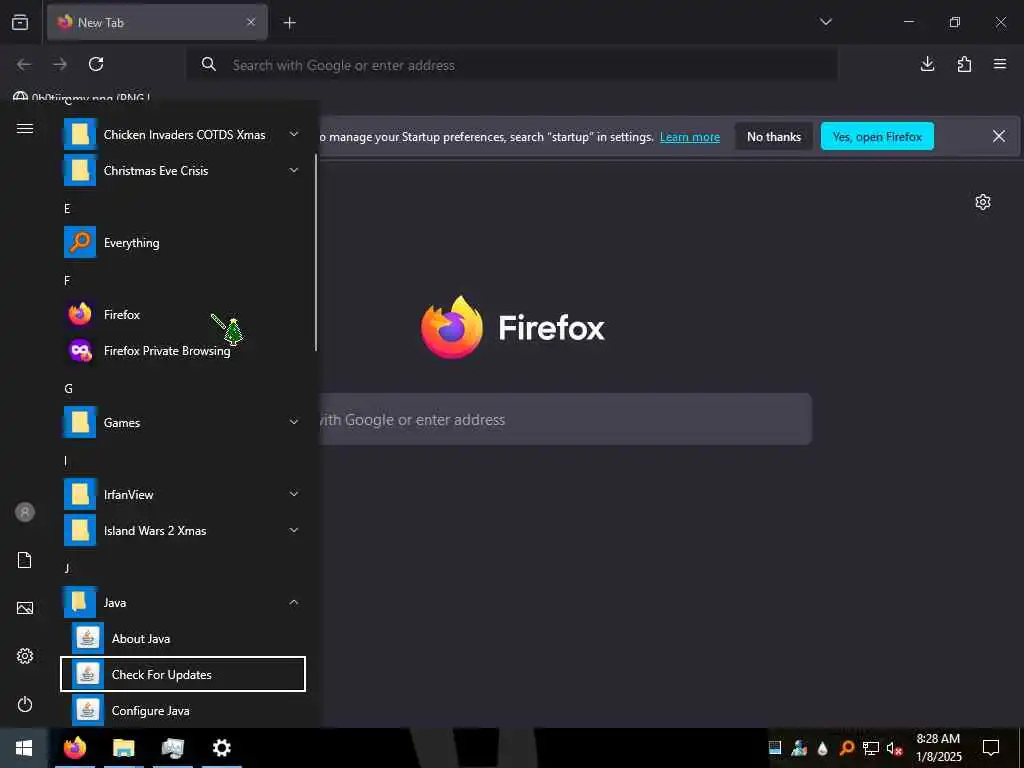Viewport: 1024px width, 768px height.
Task: Open new tab personalize gear icon
Action: [983, 202]
